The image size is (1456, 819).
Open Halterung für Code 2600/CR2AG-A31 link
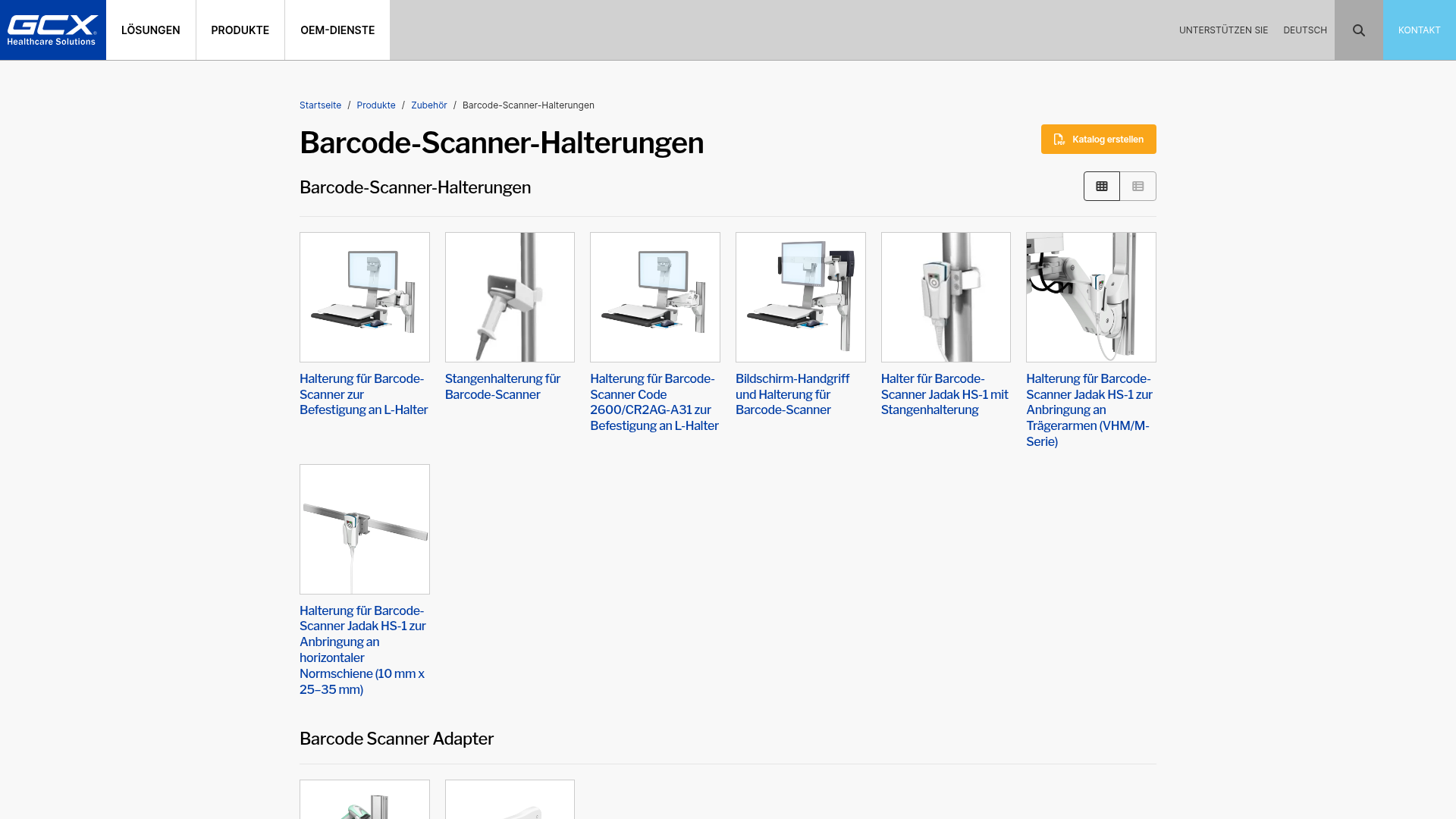pos(654,403)
